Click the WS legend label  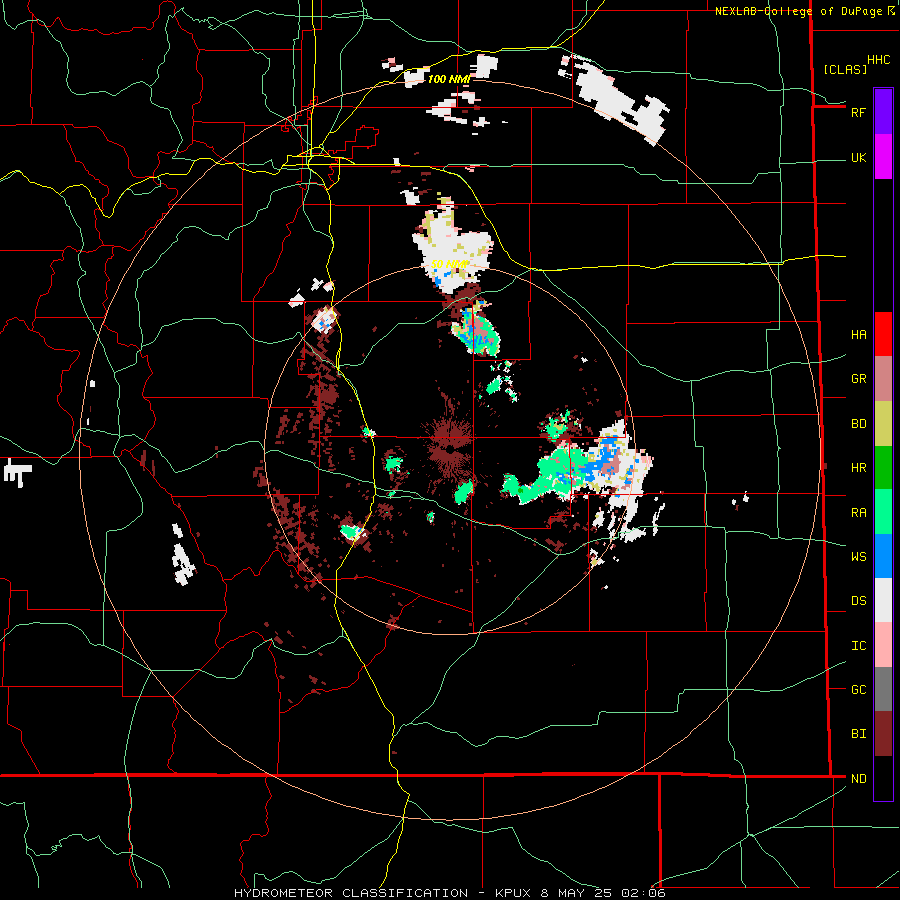858,557
